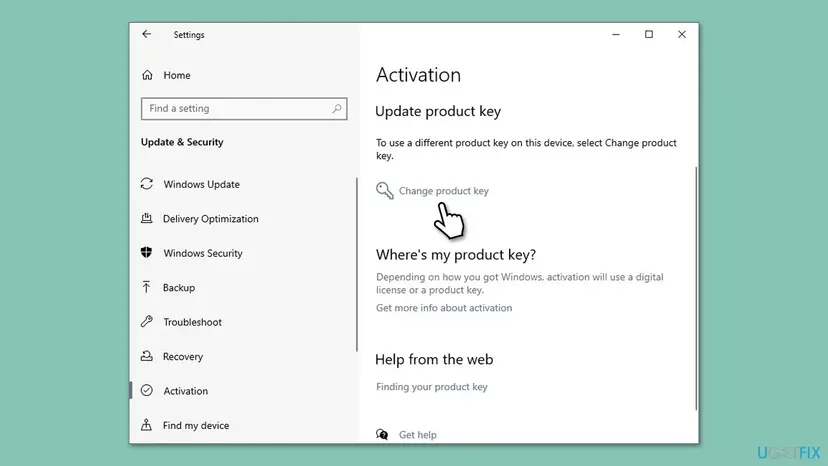Click the Update & Security heading

coord(182,142)
